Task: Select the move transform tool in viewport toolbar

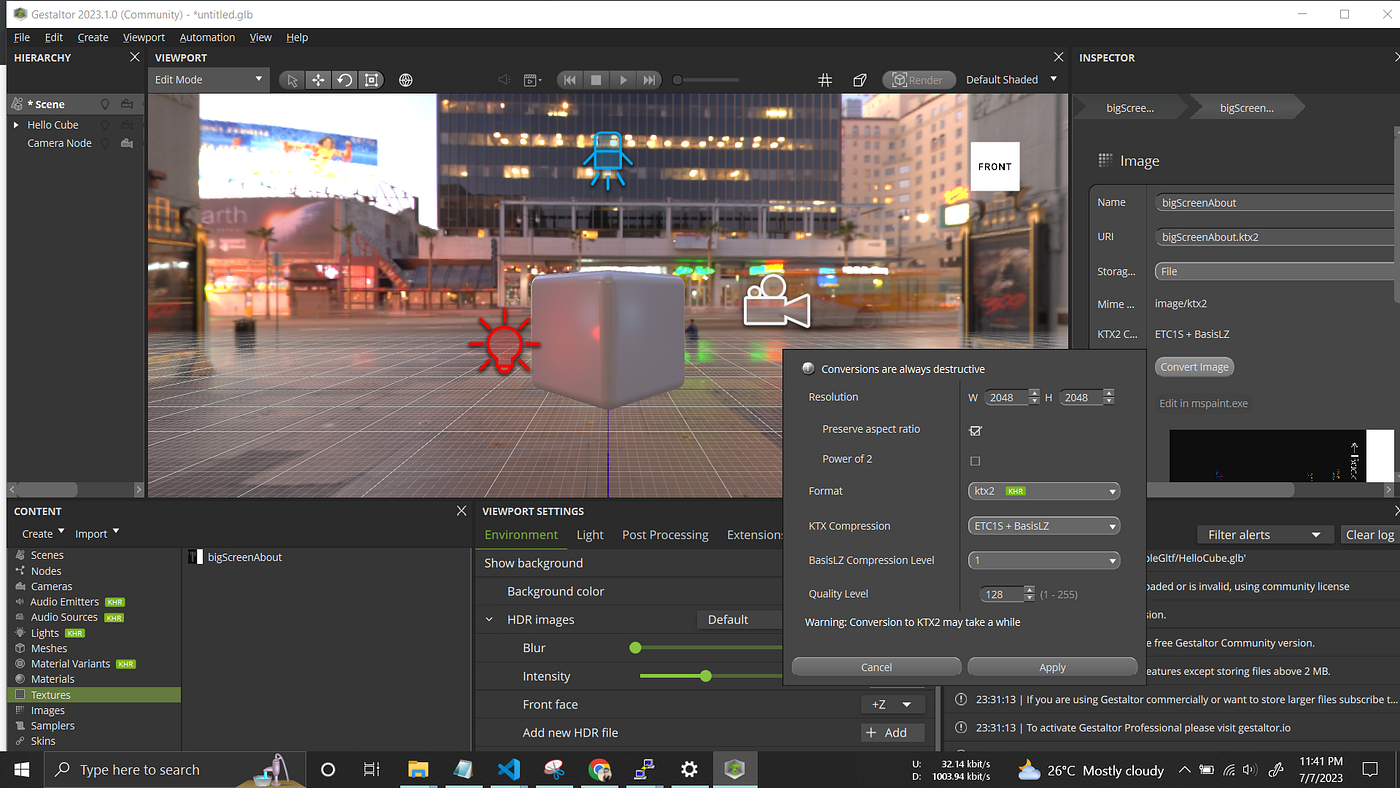Action: point(318,80)
